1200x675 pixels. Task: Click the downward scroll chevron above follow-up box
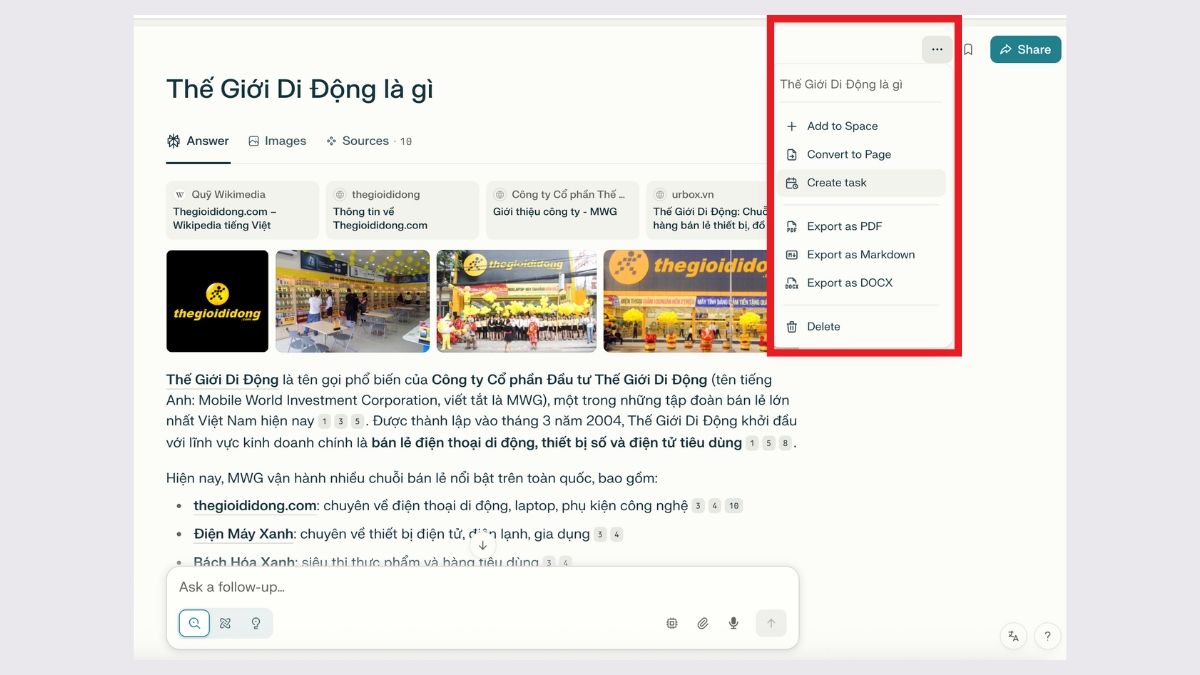point(483,545)
